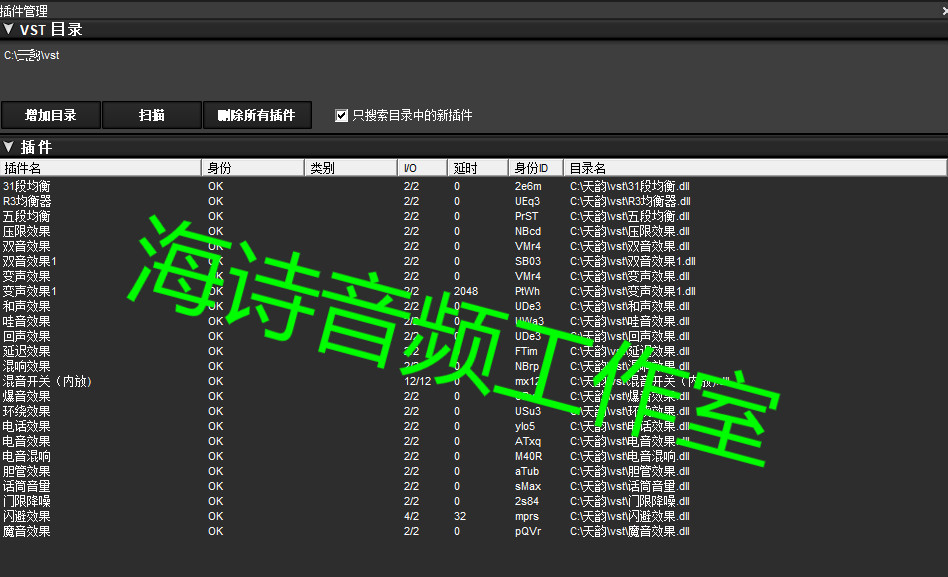Click the 4/2 I/O value
This screenshot has height=577, width=948.
pos(411,516)
